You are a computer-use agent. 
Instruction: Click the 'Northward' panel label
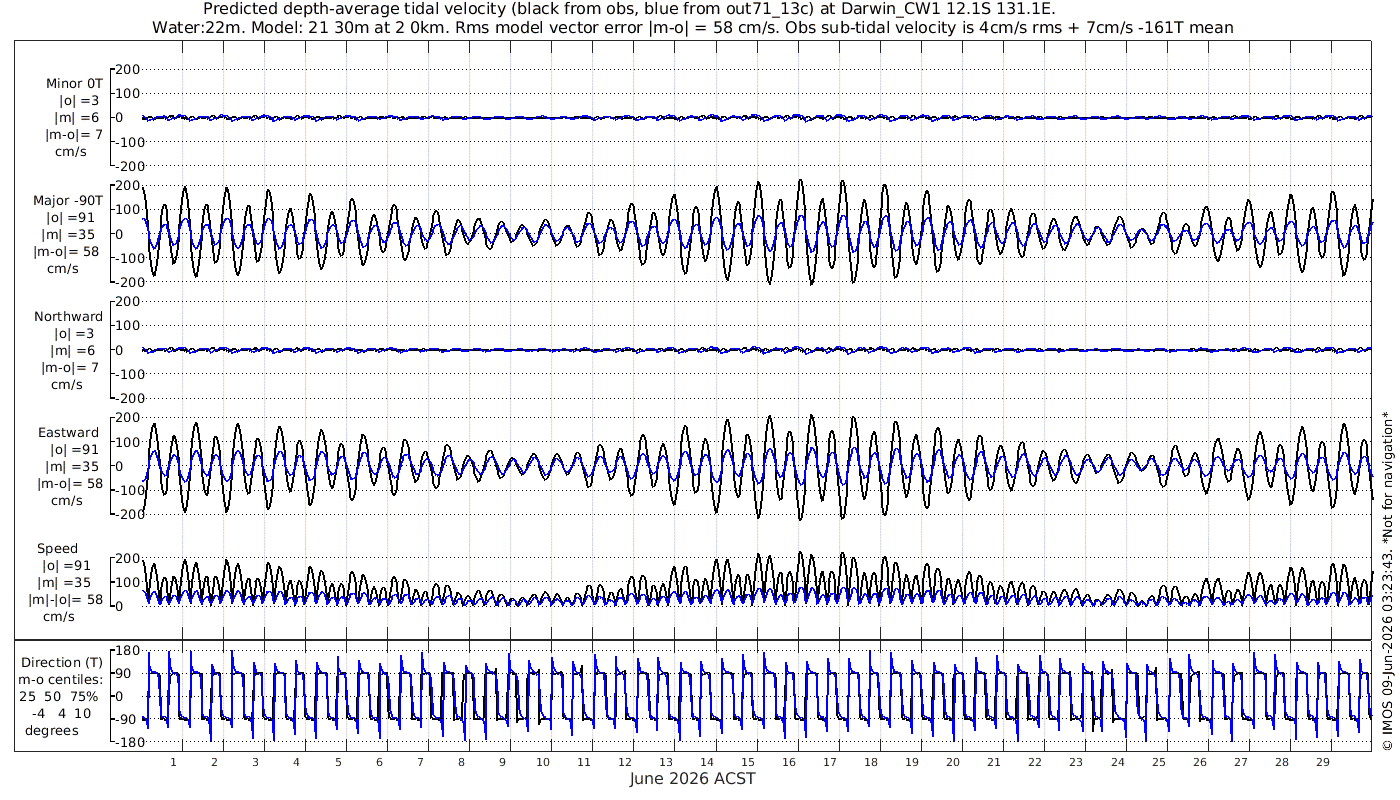pyautogui.click(x=69, y=317)
